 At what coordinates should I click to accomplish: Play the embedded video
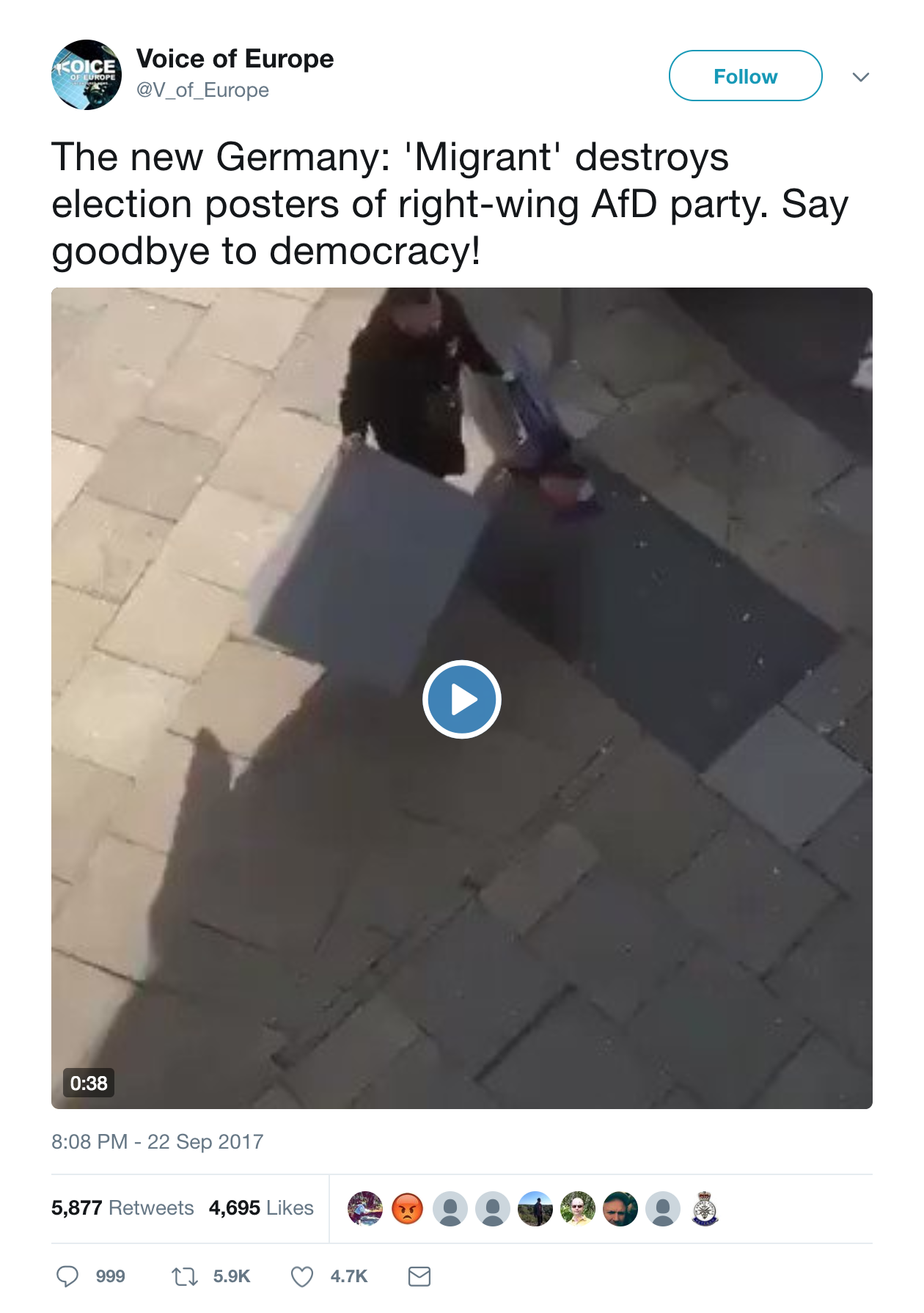click(x=462, y=699)
